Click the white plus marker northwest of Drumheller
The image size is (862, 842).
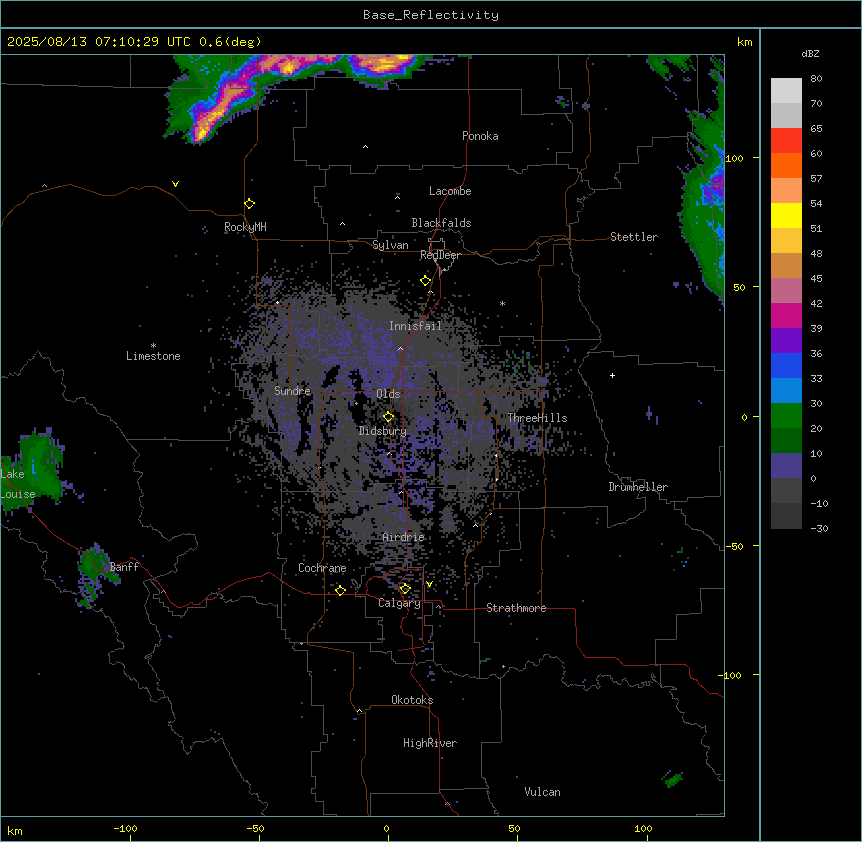coord(612,375)
